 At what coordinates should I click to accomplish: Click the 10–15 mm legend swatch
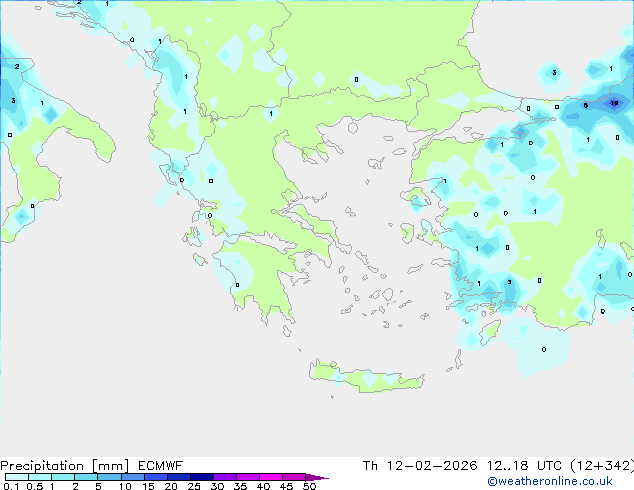point(133,477)
